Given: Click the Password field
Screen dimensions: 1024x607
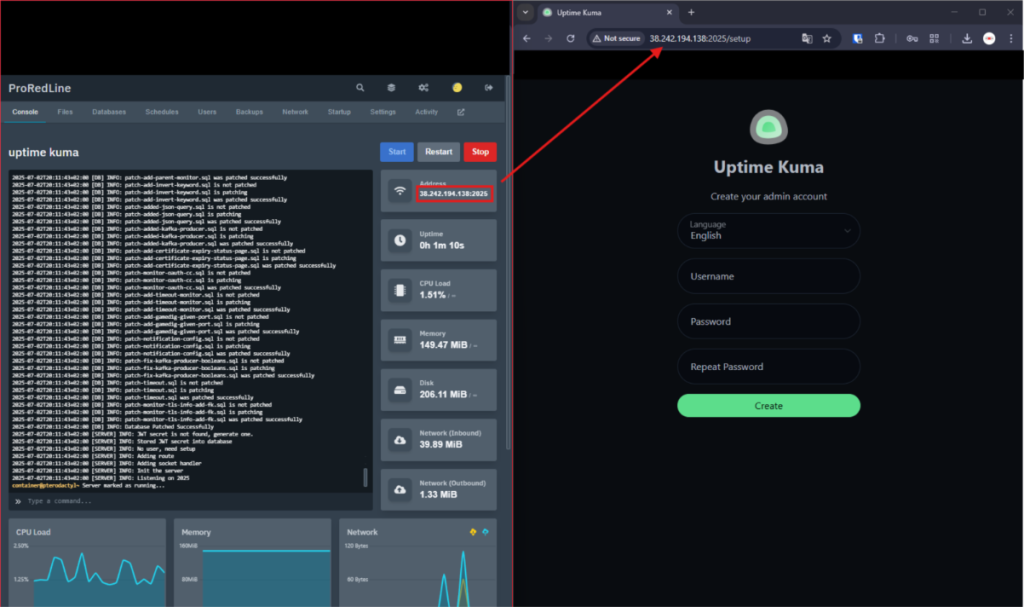Looking at the screenshot, I should pos(769,321).
